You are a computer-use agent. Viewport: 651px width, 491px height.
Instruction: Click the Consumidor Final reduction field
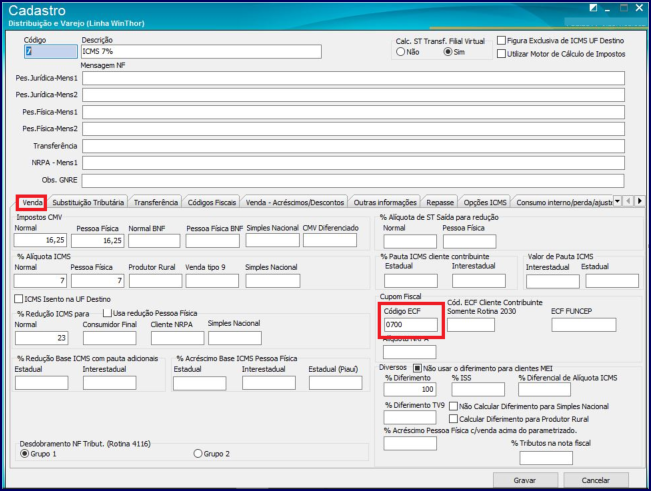coord(110,338)
